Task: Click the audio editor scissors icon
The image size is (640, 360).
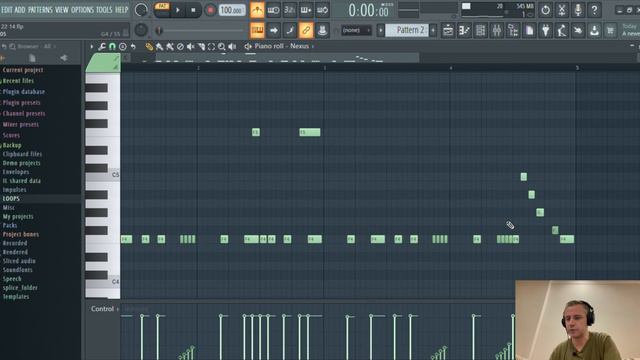Action: coord(562,10)
